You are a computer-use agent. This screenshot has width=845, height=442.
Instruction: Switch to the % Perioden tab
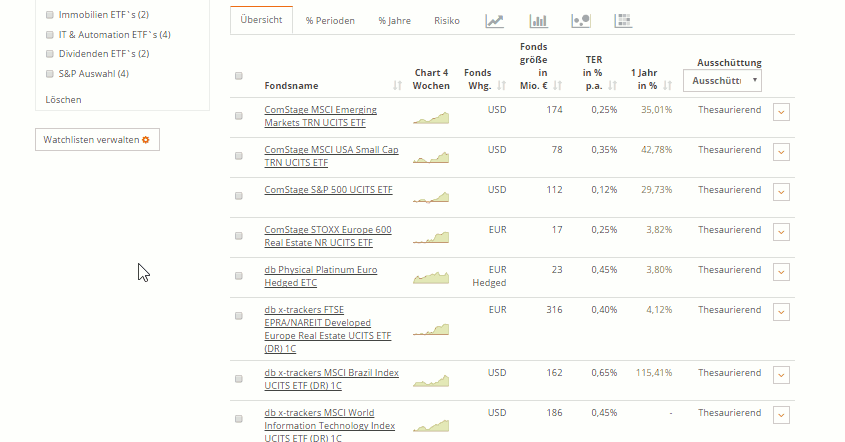[330, 21]
